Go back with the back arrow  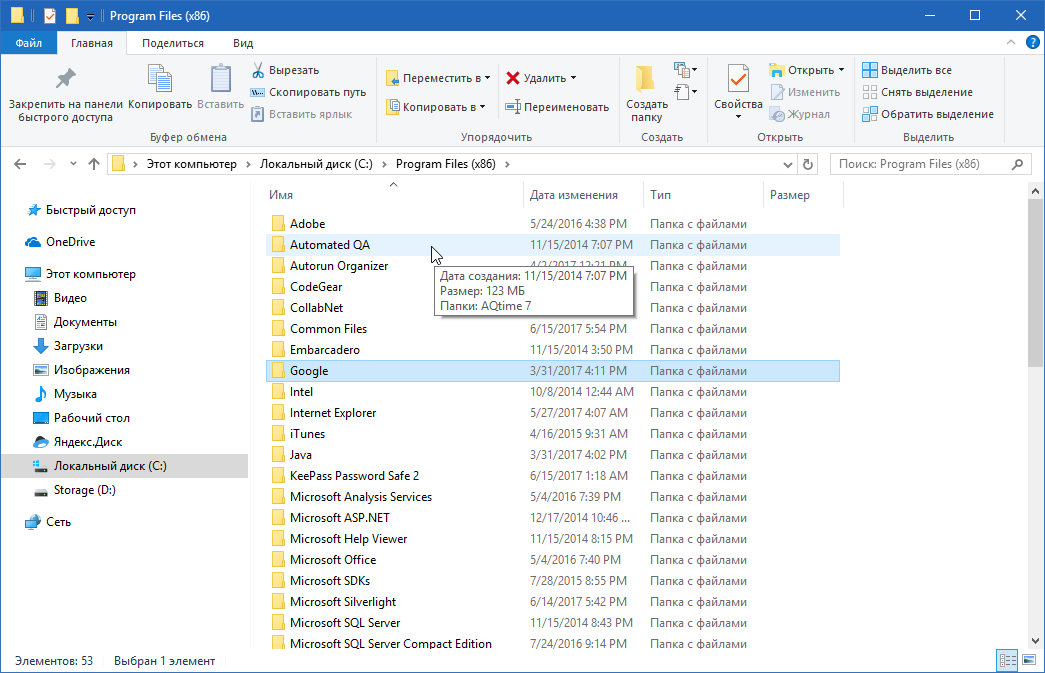20,164
